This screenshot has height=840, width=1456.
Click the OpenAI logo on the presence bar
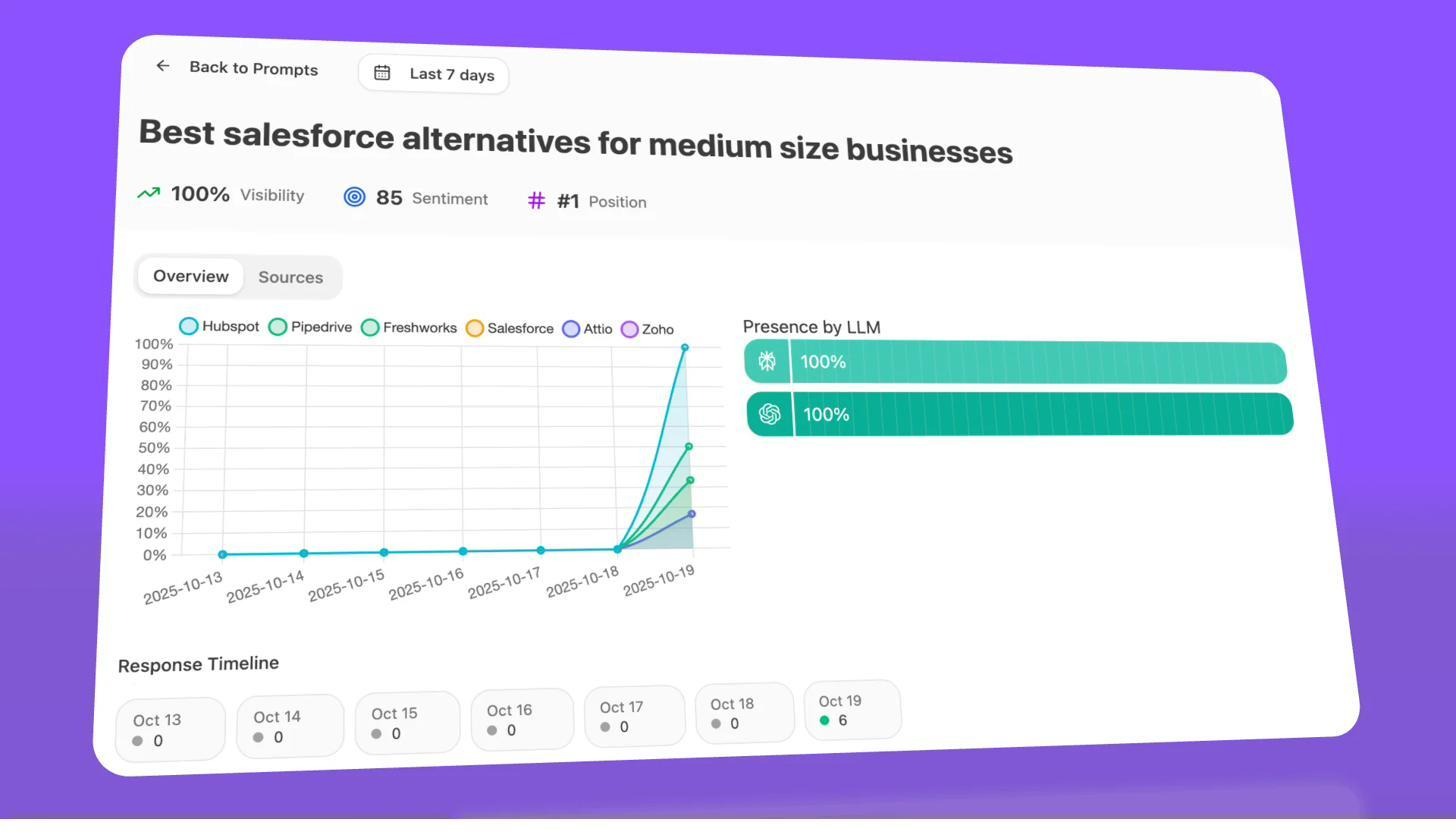(x=769, y=413)
